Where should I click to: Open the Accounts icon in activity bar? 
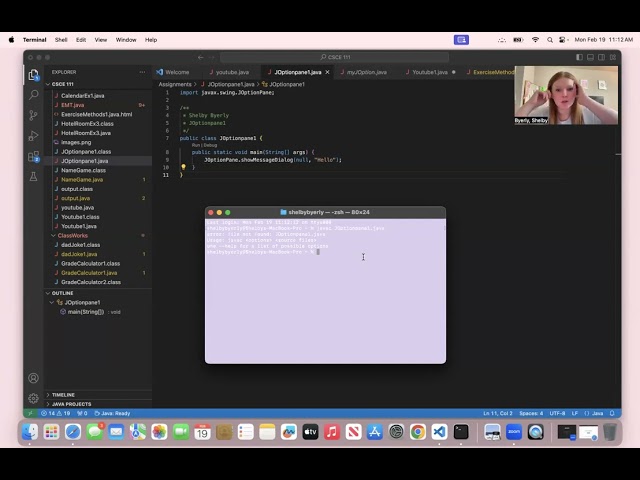pyautogui.click(x=33, y=378)
